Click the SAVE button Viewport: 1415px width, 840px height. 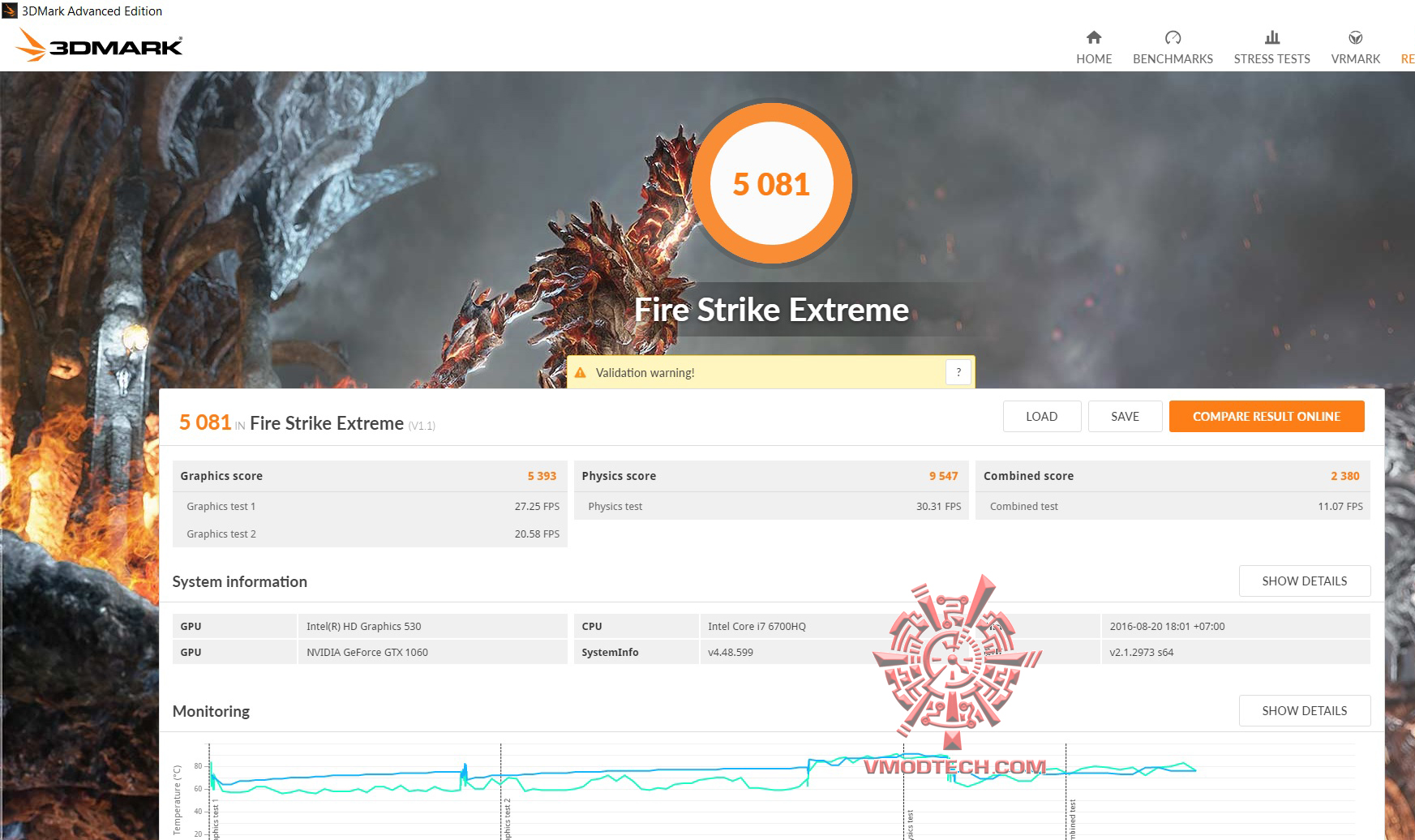click(x=1126, y=416)
